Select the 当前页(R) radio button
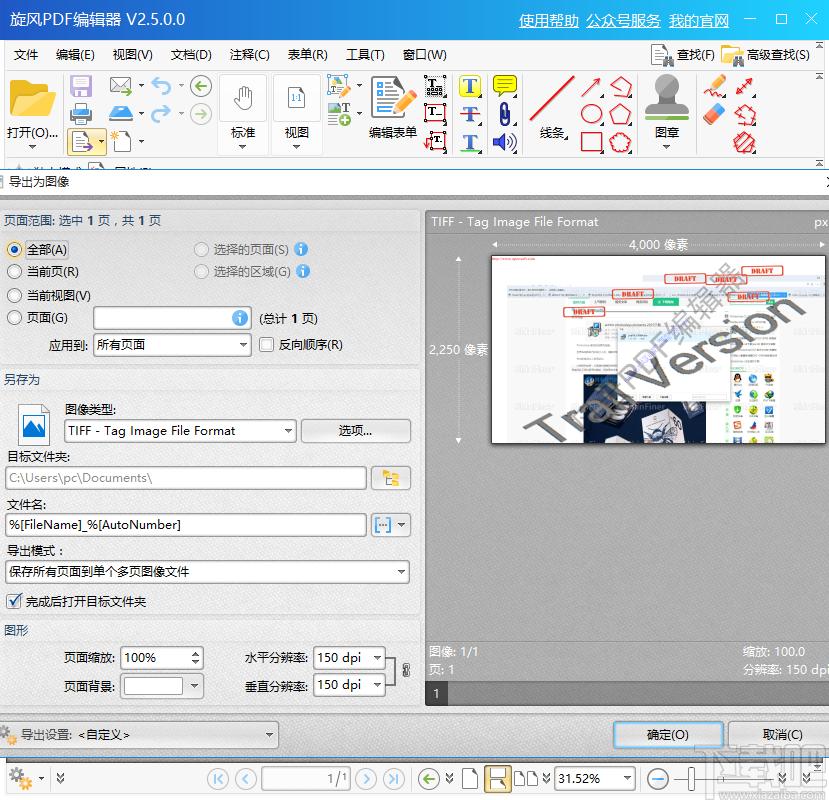 [14, 272]
